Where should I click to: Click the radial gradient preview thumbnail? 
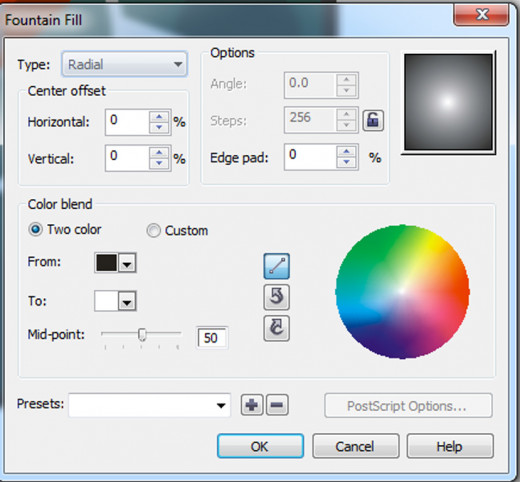click(448, 102)
